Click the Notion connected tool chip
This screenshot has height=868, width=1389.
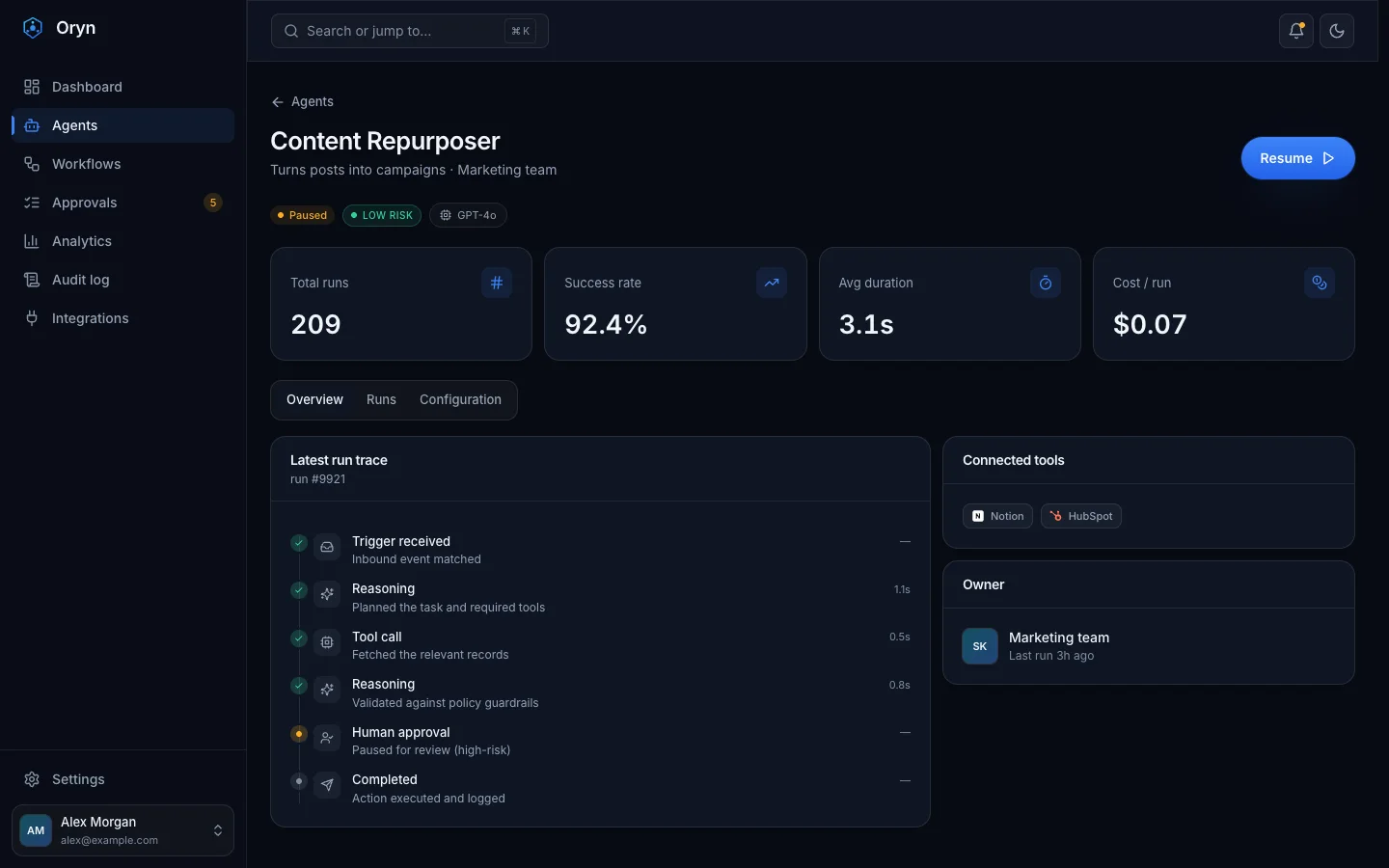[x=997, y=516]
